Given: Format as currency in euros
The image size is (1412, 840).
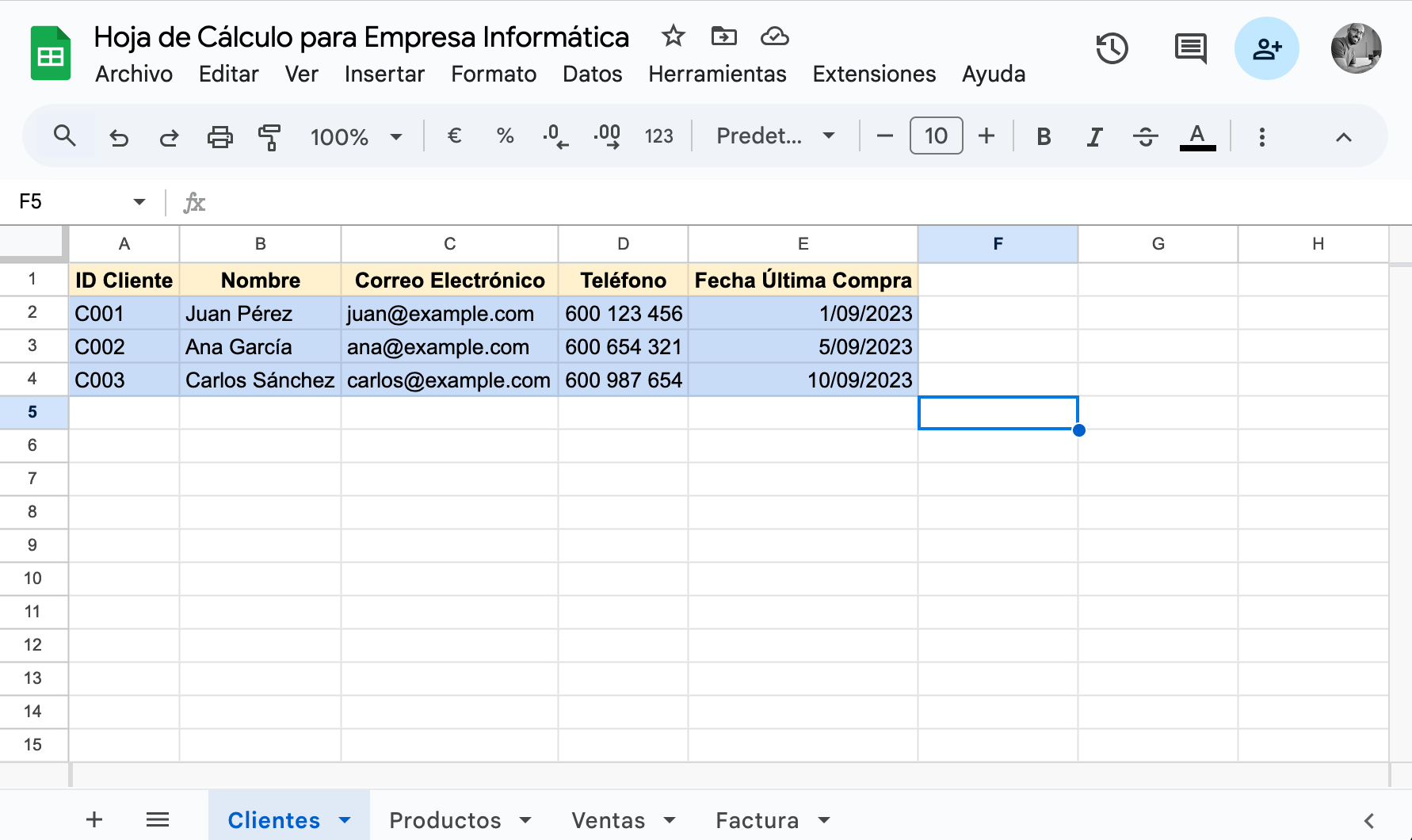Looking at the screenshot, I should pyautogui.click(x=454, y=136).
